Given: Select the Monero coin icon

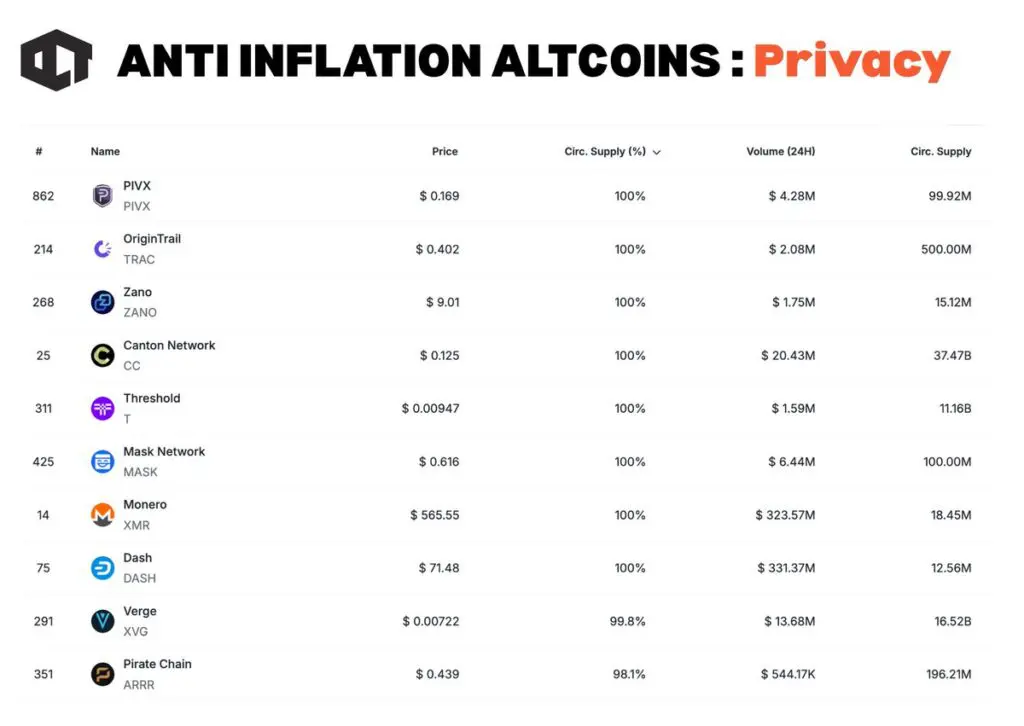Looking at the screenshot, I should (102, 515).
